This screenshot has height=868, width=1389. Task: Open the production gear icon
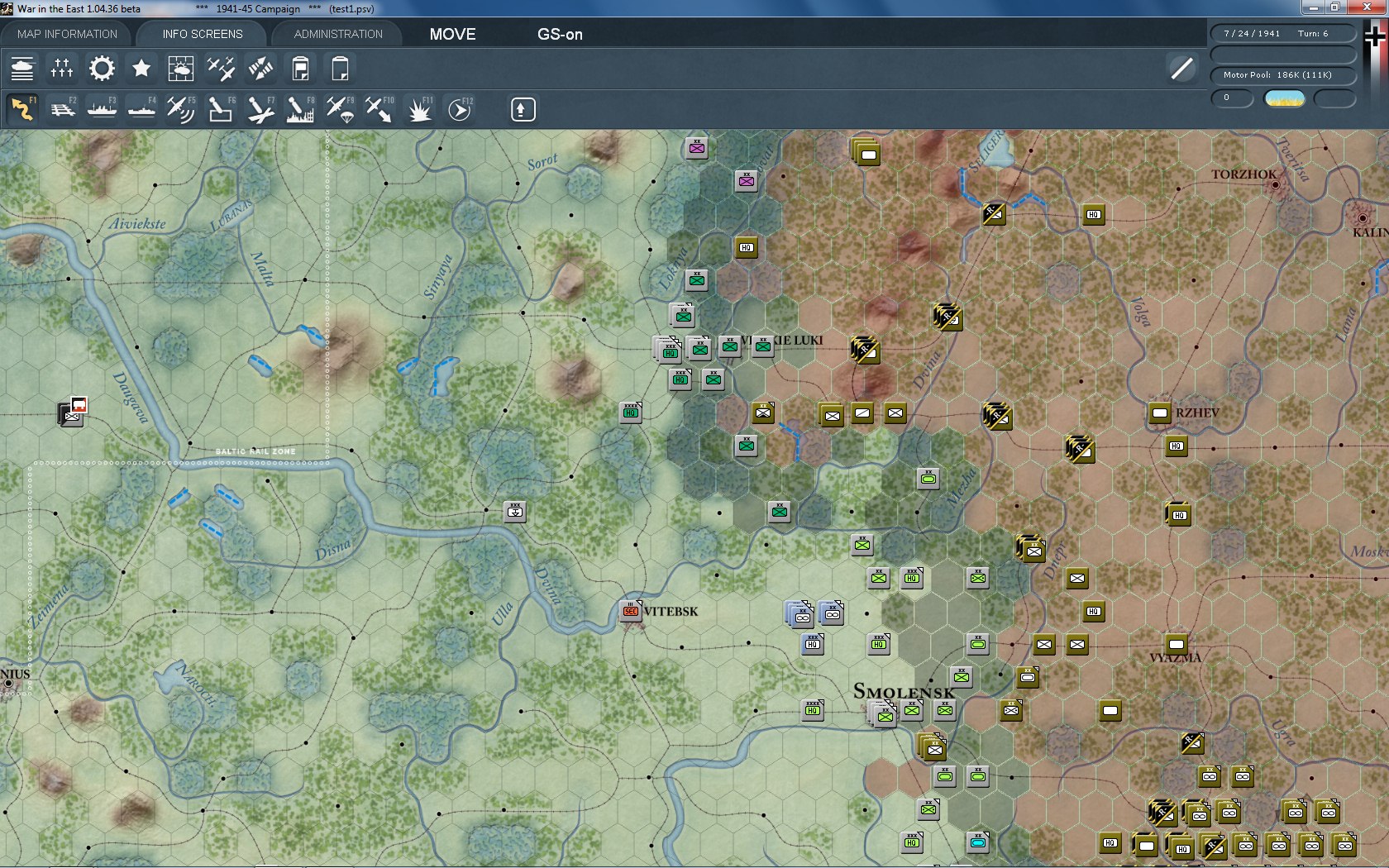[102, 69]
